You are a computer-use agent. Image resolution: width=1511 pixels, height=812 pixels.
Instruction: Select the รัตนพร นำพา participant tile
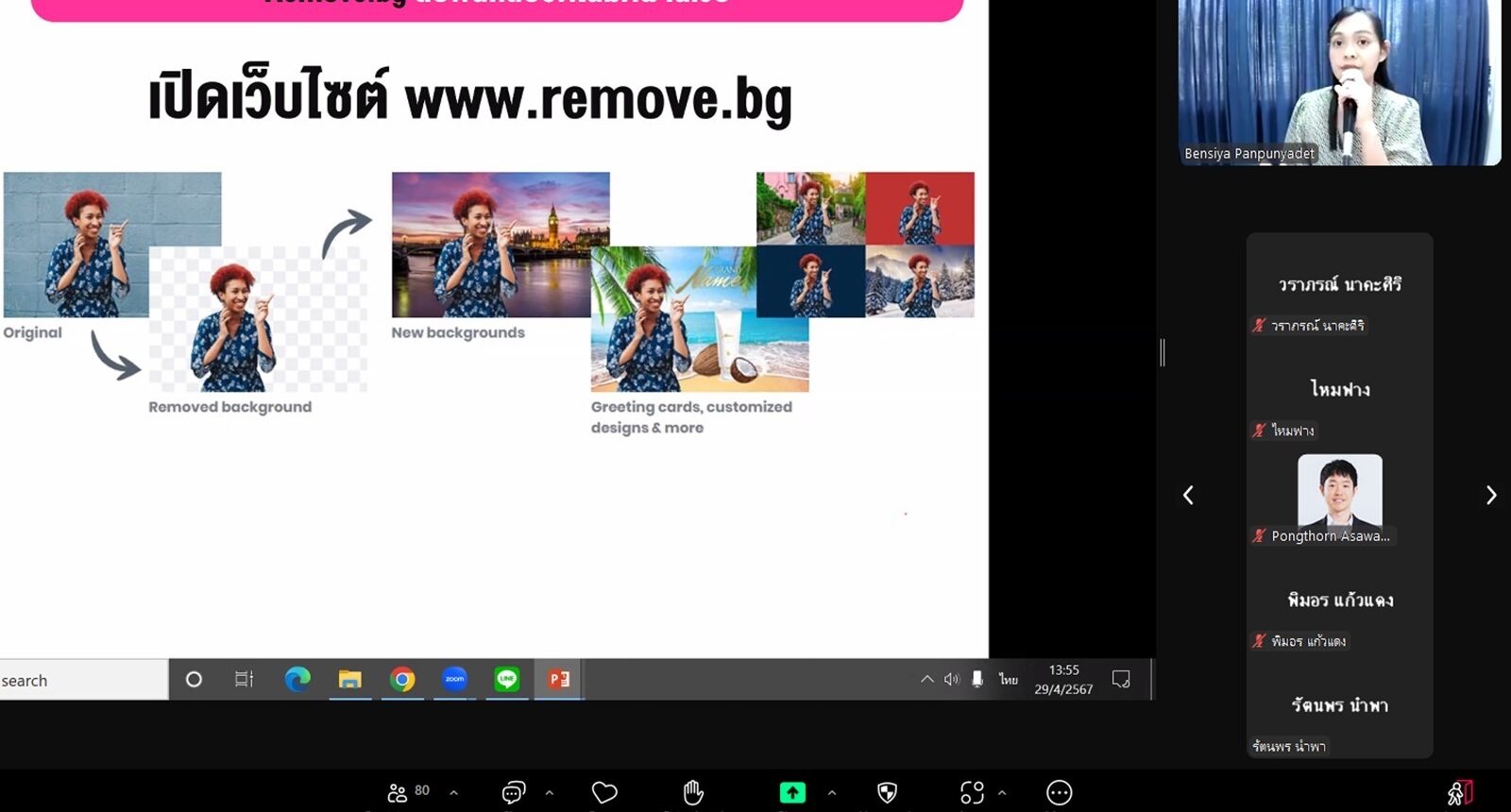click(x=1339, y=705)
